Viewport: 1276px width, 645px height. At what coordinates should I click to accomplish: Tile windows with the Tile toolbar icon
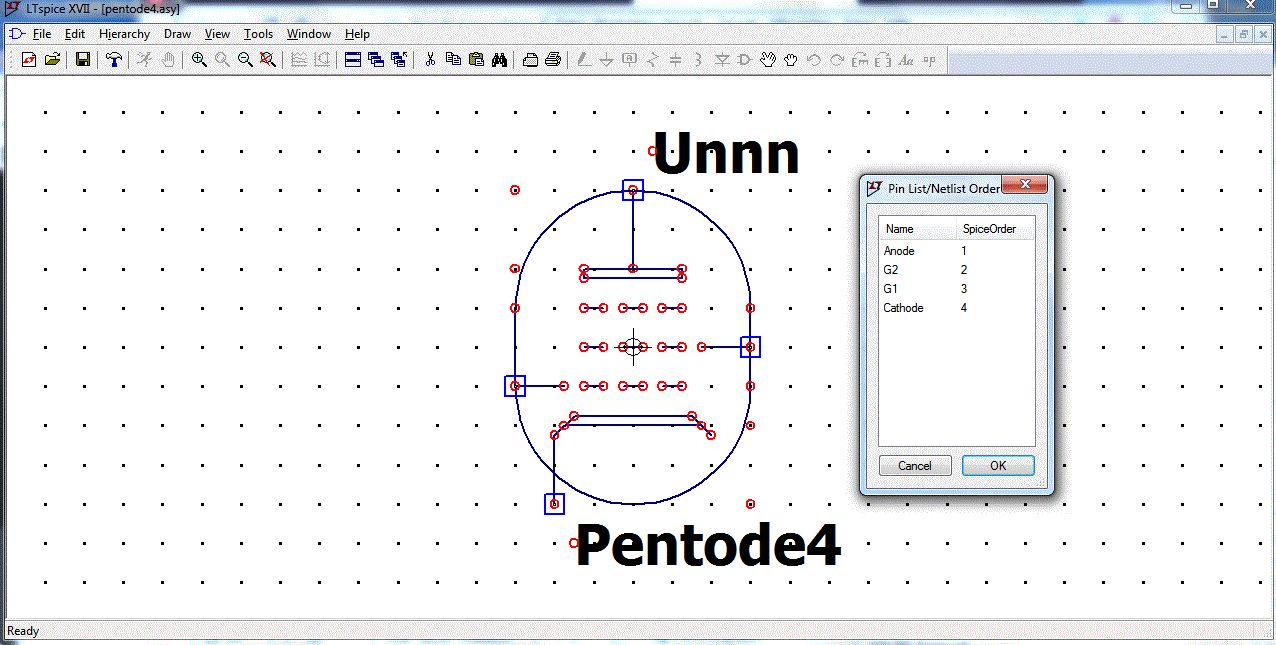tap(353, 60)
